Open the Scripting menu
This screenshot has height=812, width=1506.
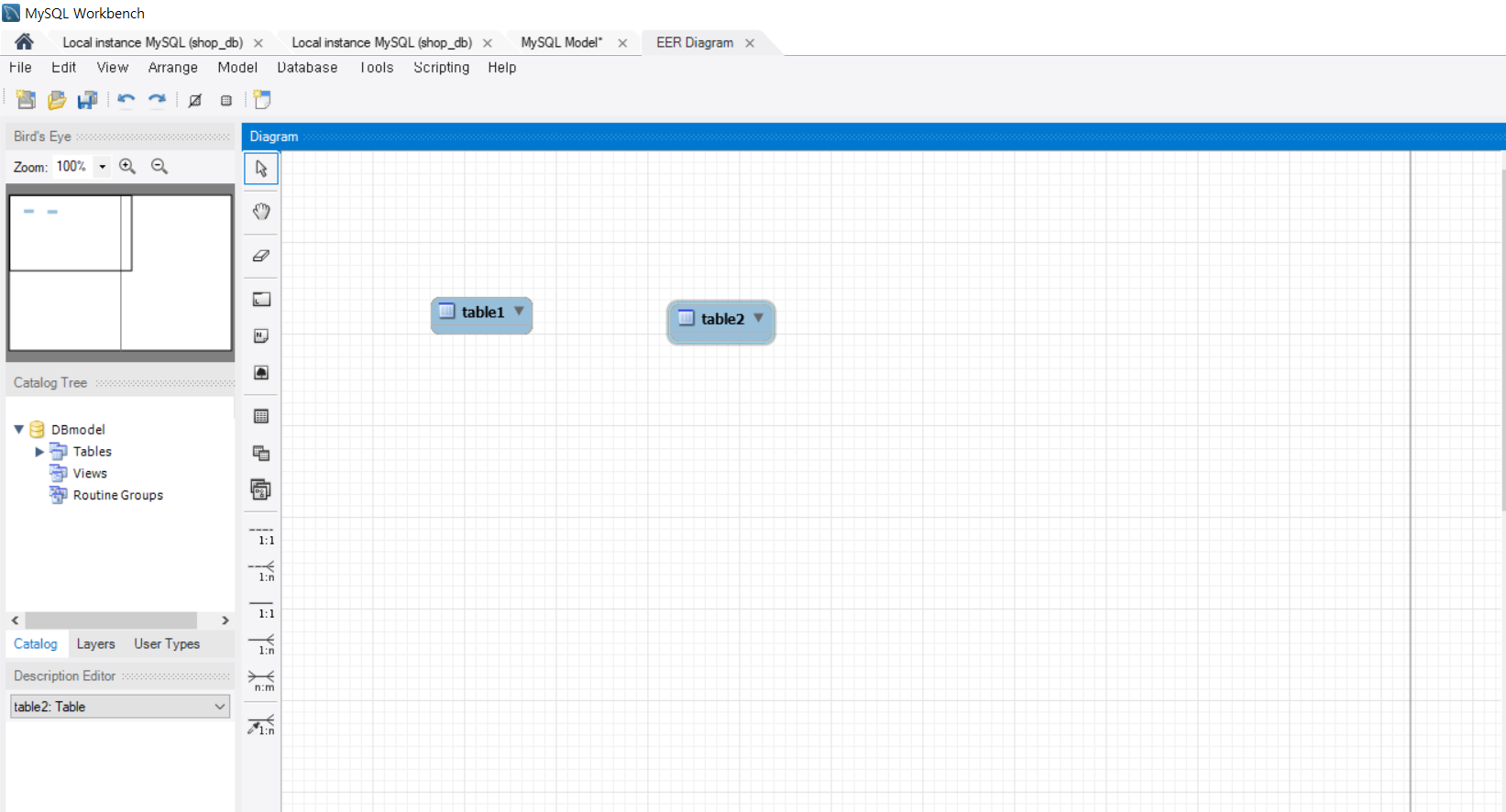tap(441, 67)
